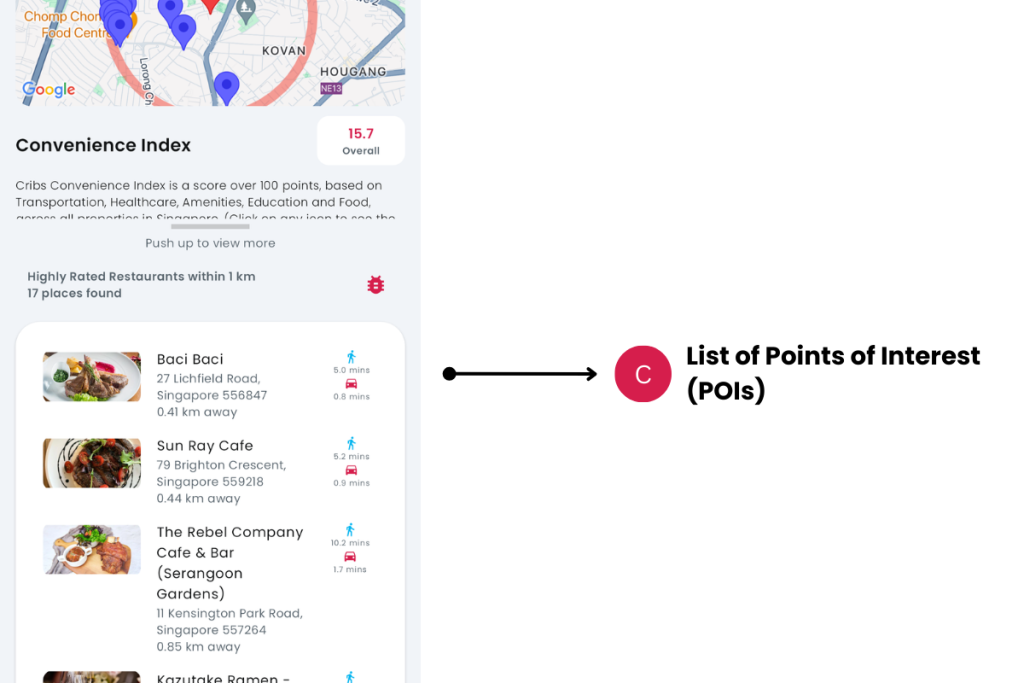Select the walking icon for Sun Ray Cafe

coord(351,443)
